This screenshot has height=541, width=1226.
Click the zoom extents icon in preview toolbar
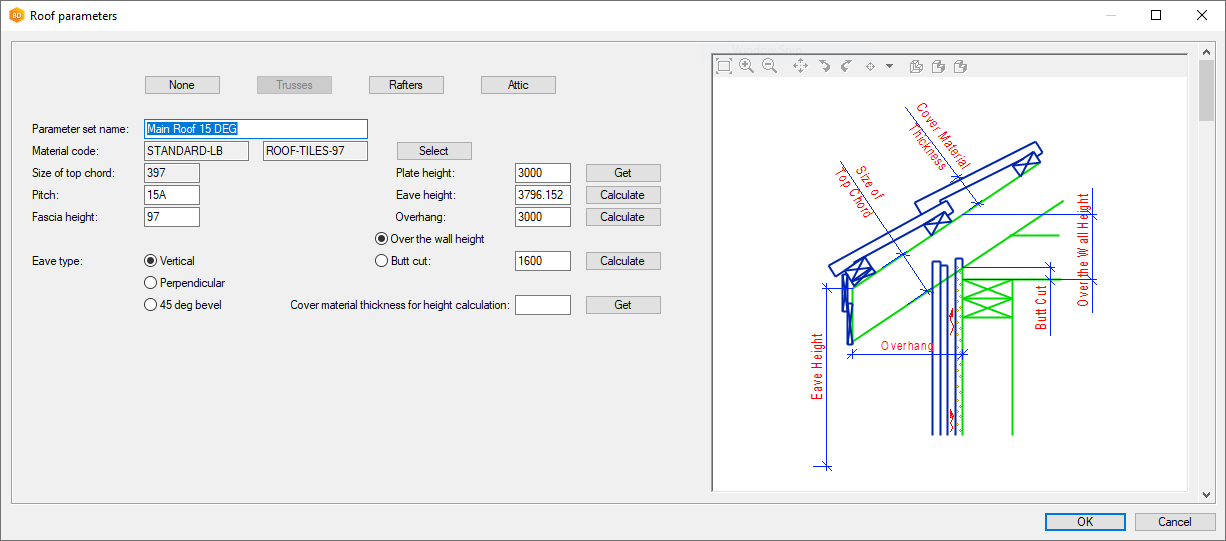(725, 66)
